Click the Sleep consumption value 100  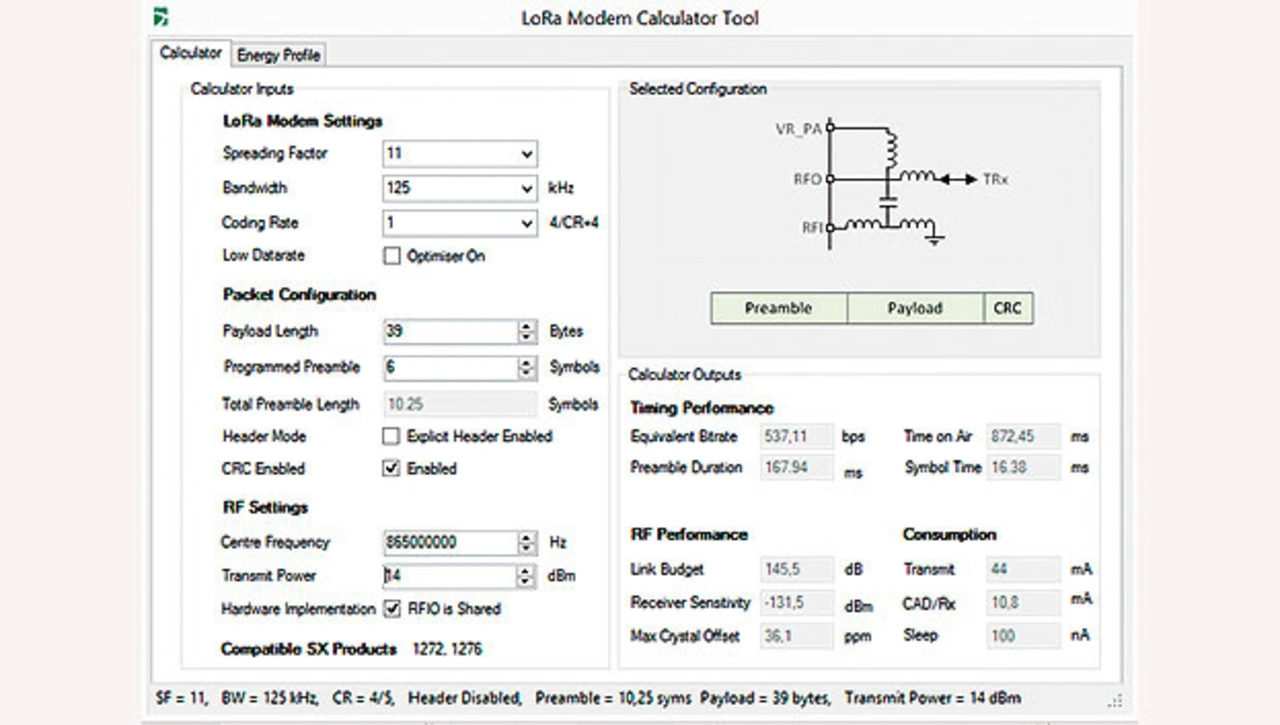1023,635
